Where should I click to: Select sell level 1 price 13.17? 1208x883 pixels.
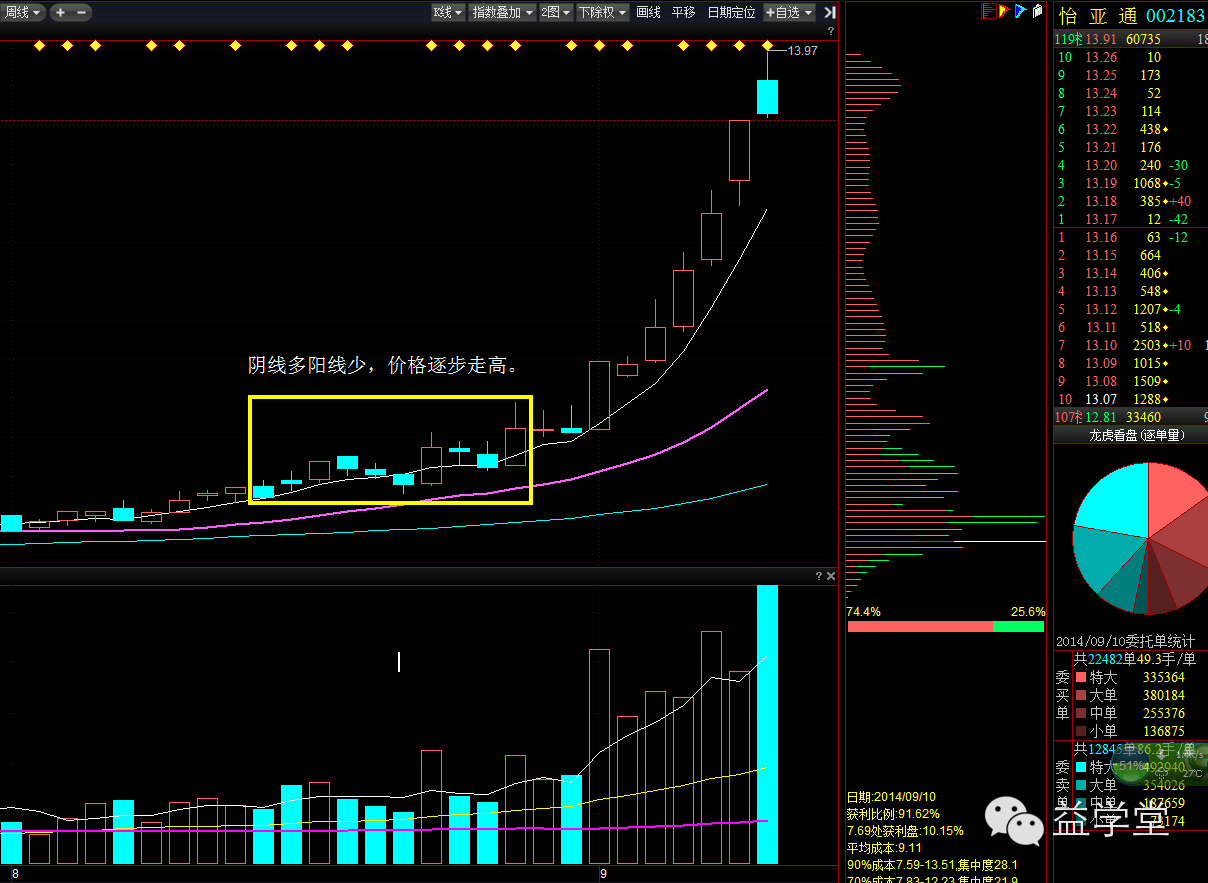coord(1101,219)
